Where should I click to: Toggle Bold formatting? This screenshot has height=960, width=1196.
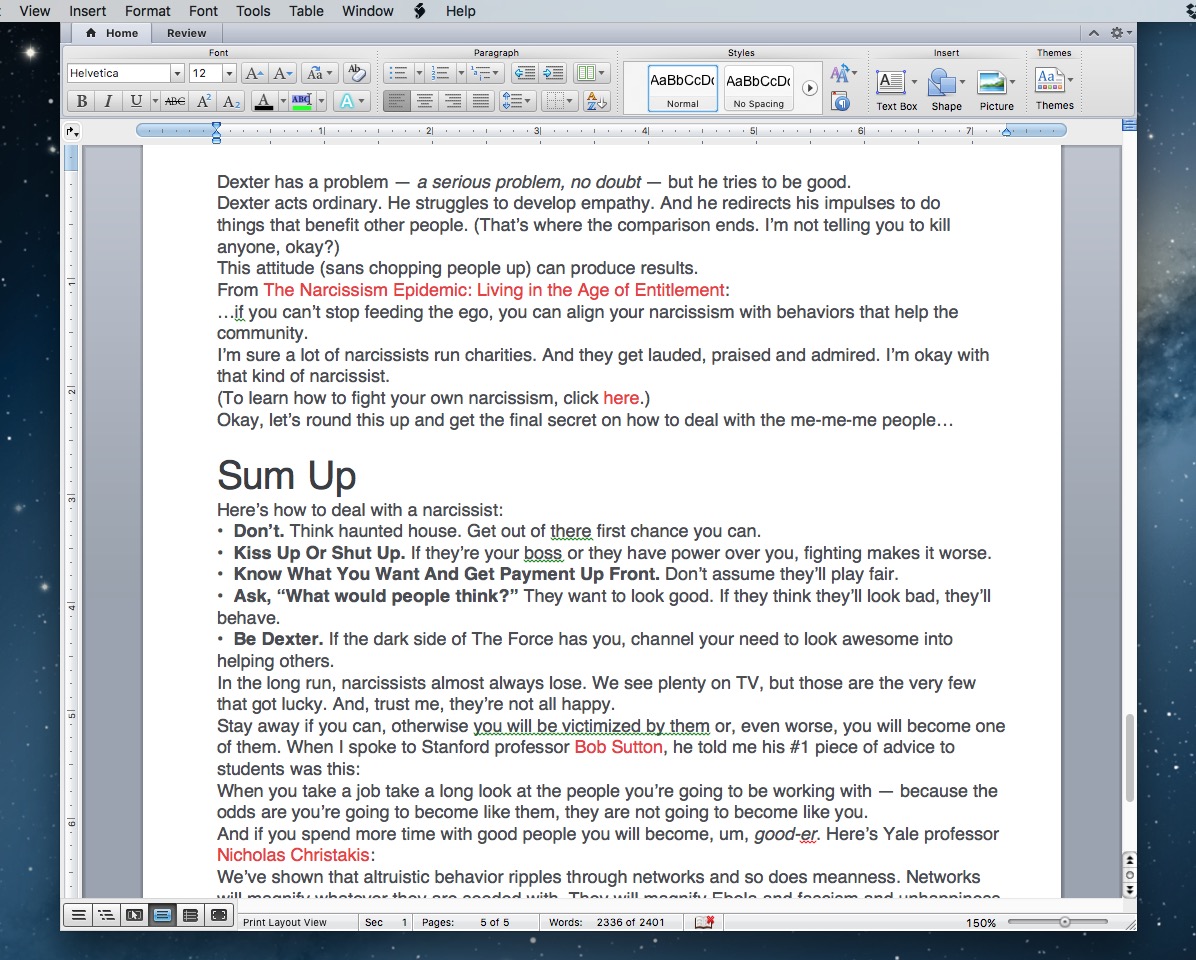click(x=82, y=101)
